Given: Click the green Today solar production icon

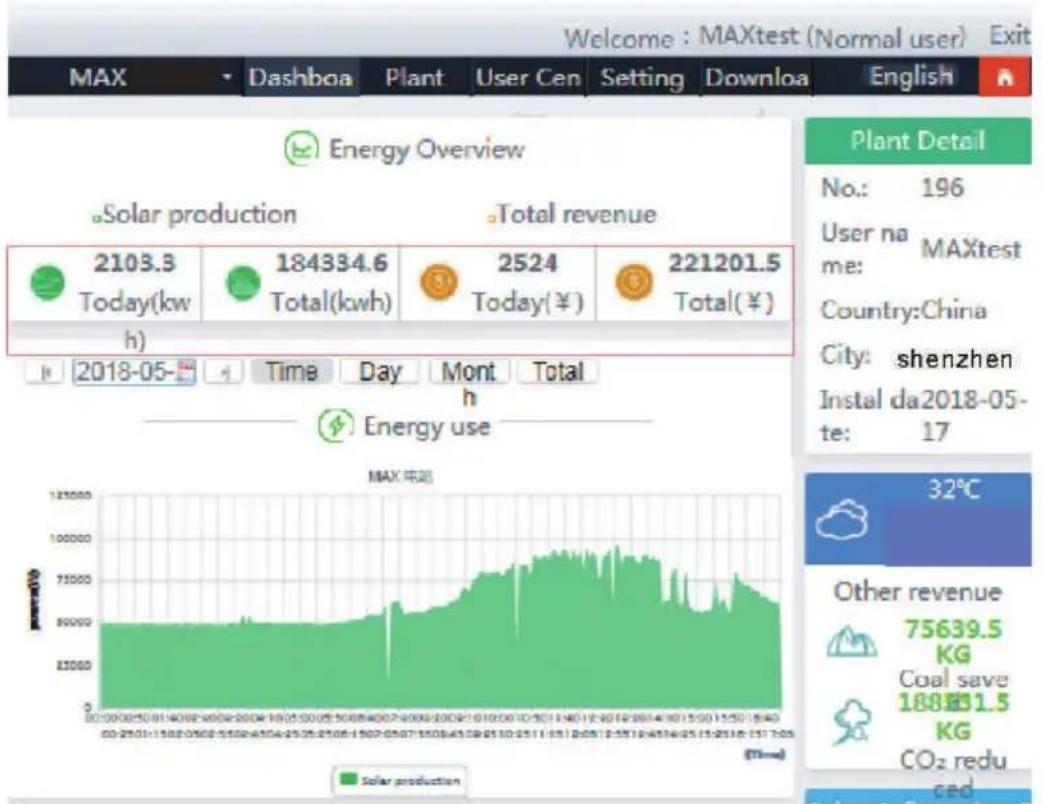Looking at the screenshot, I should click(x=47, y=283).
